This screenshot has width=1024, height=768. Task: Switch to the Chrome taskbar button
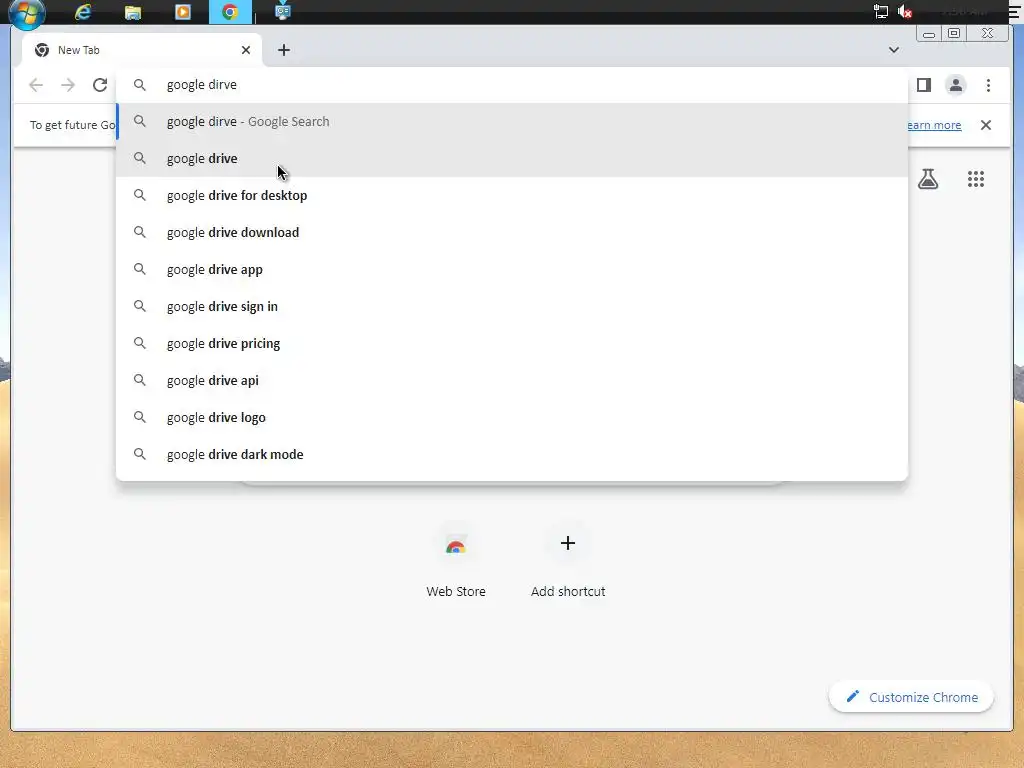tap(230, 12)
